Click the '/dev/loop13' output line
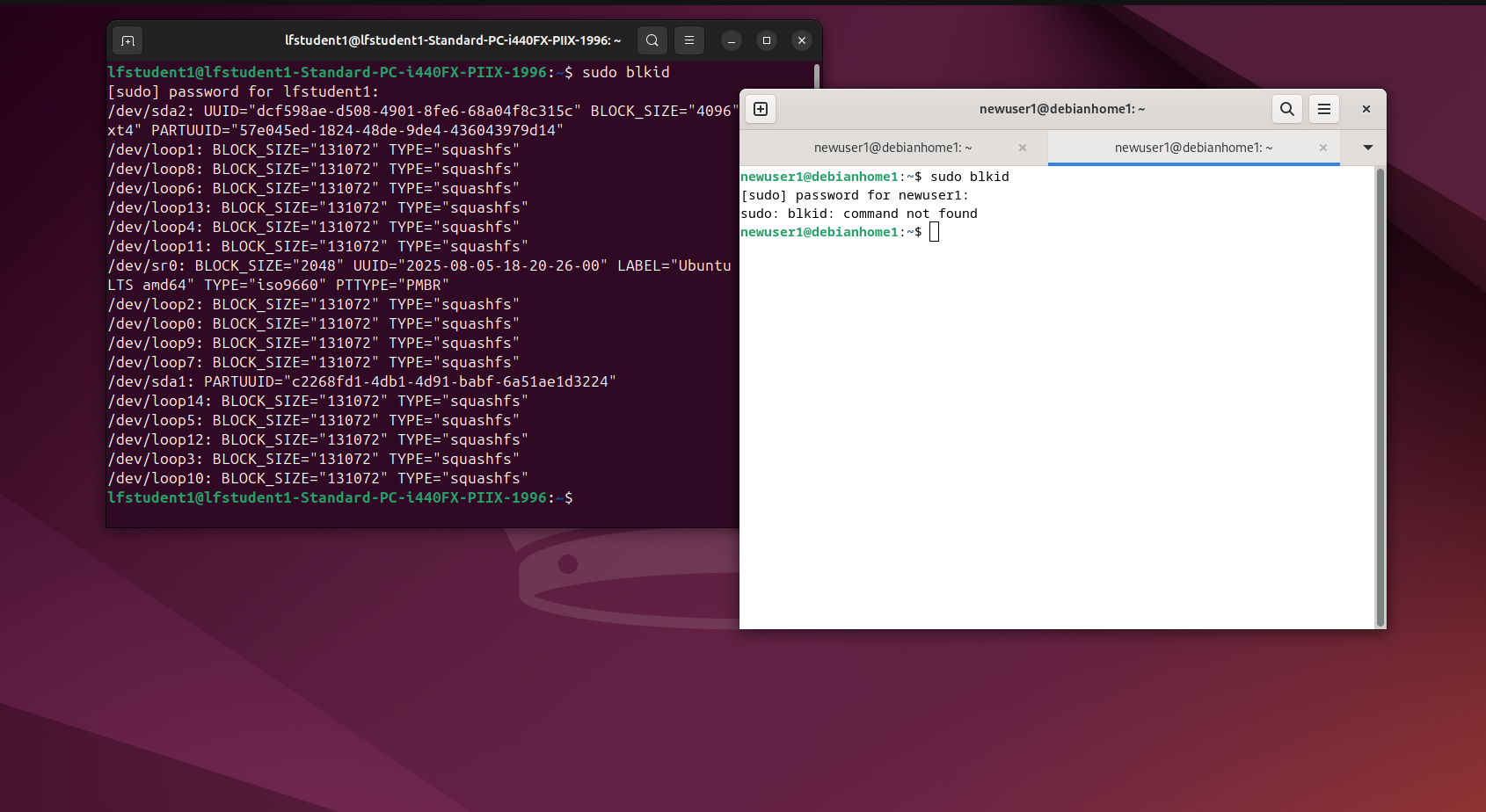The image size is (1486, 812). pyautogui.click(x=318, y=207)
